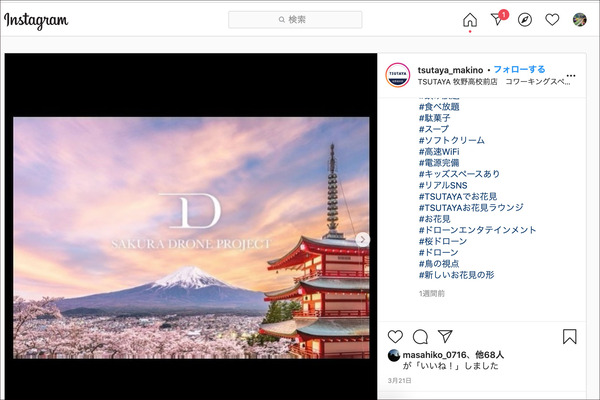Open hashtag #ドローンエンタテインメント

(x=478, y=230)
